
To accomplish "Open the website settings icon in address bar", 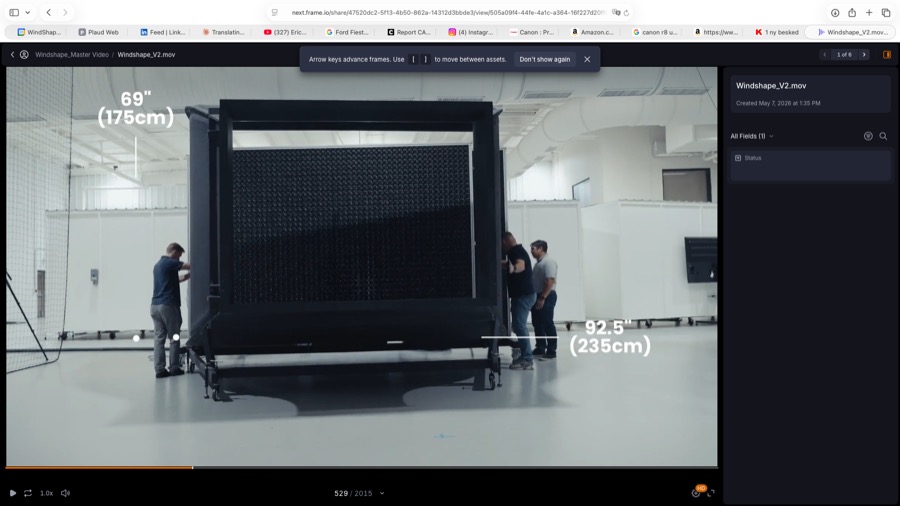I will tap(275, 12).
